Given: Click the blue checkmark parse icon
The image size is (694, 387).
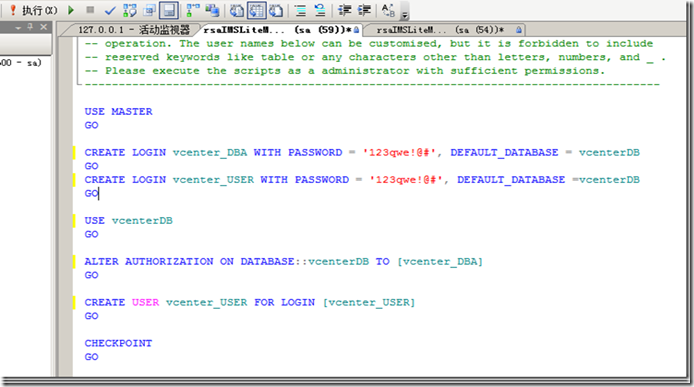Looking at the screenshot, I should click(x=110, y=10).
